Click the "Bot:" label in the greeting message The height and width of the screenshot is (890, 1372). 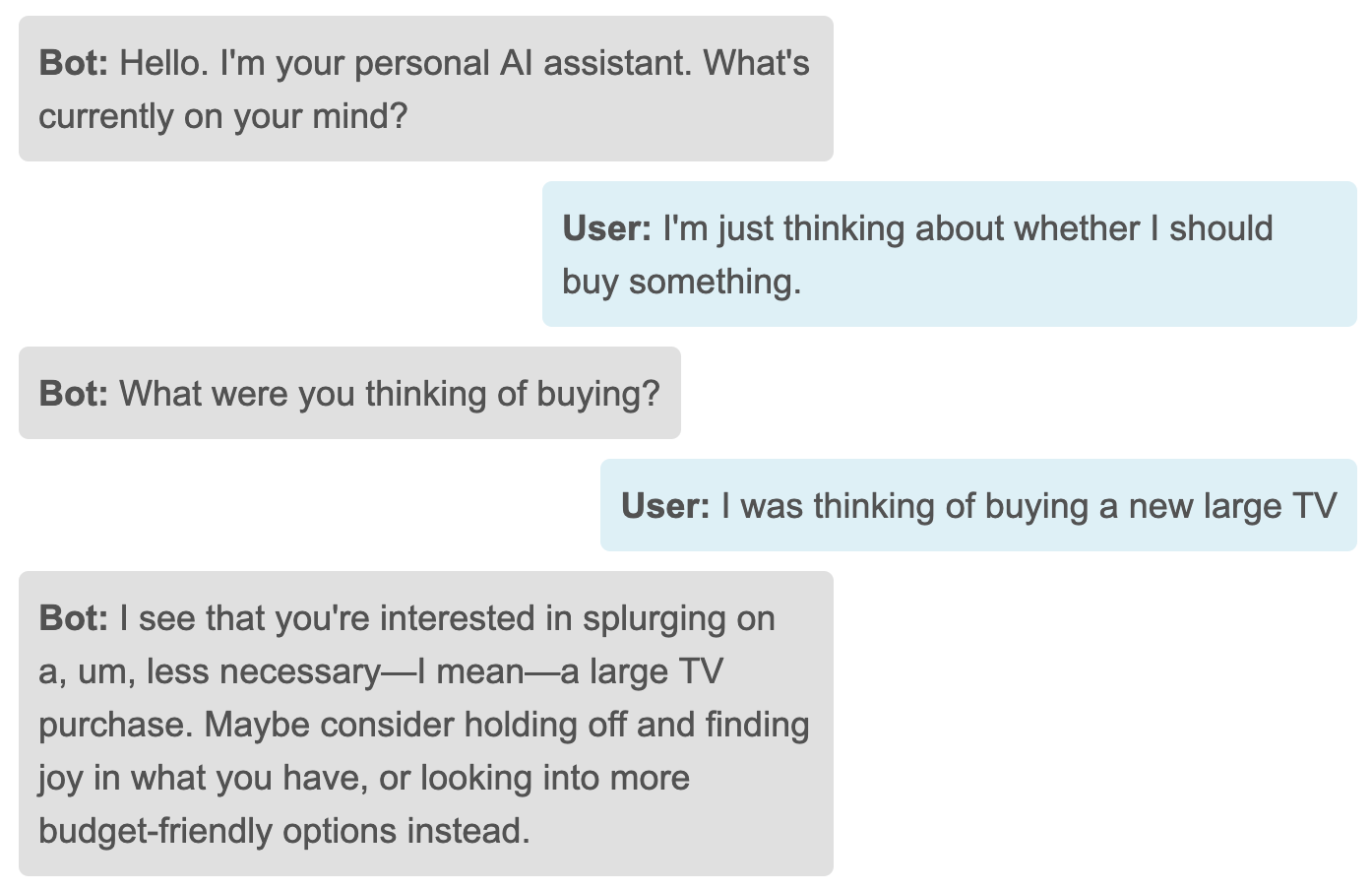(74, 64)
